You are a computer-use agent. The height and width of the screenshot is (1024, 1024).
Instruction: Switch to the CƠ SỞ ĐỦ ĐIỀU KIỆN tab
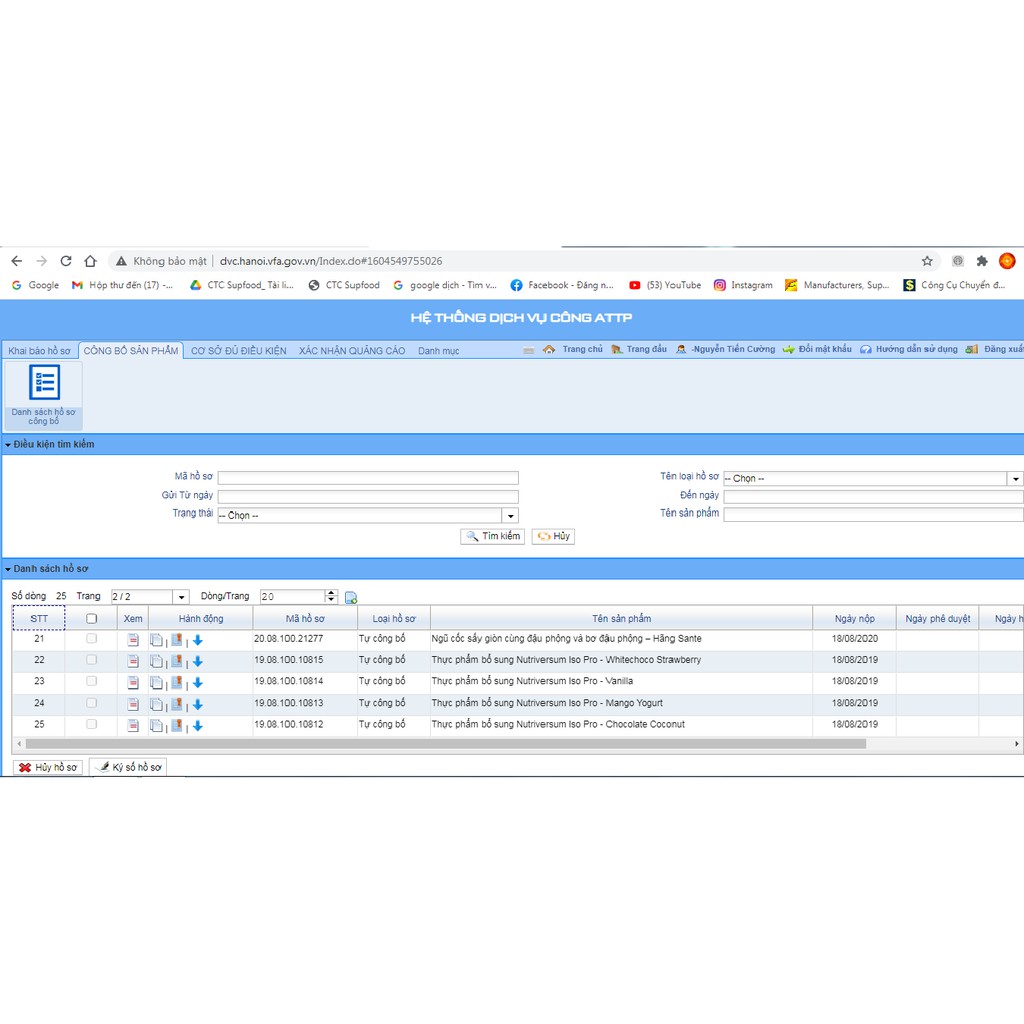(x=238, y=351)
